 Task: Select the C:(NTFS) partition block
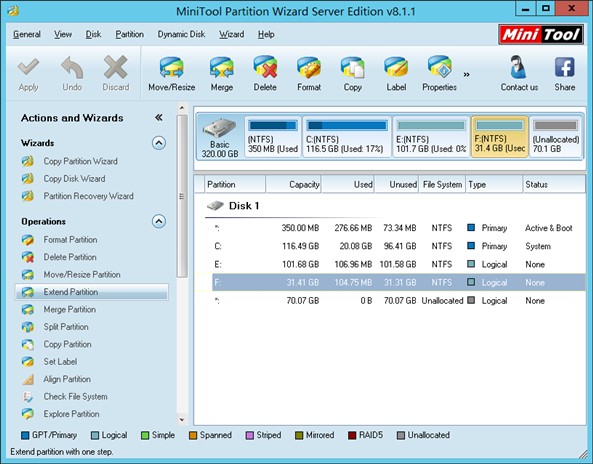347,137
